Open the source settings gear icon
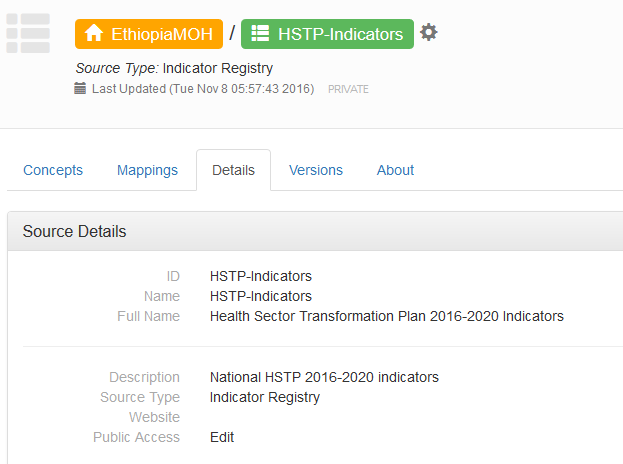 429,32
